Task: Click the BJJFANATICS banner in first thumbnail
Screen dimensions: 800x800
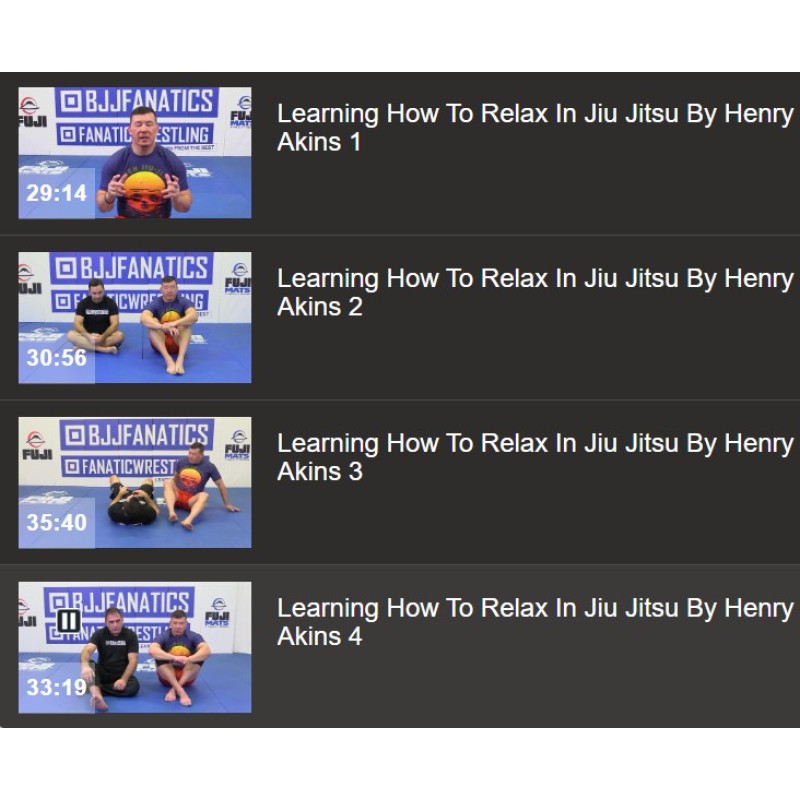Action: (137, 101)
